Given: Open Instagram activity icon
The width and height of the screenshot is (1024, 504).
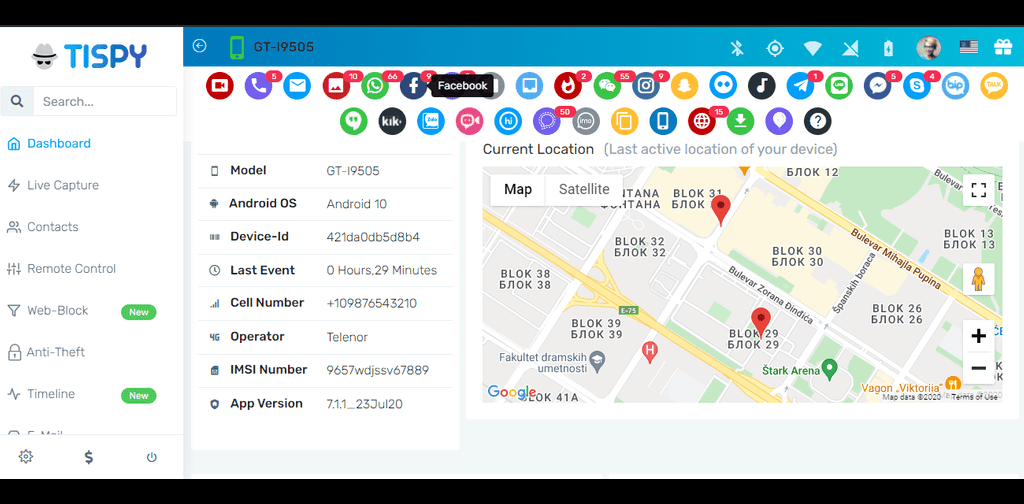Looking at the screenshot, I should click(646, 86).
